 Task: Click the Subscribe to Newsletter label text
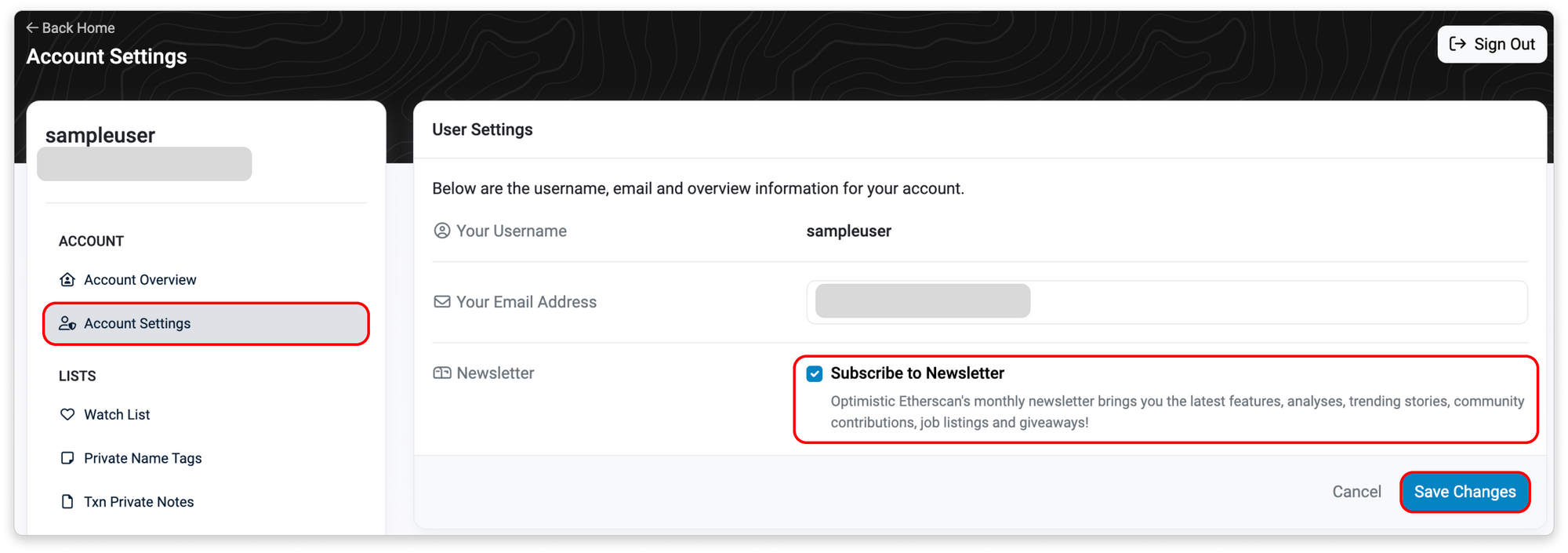917,373
